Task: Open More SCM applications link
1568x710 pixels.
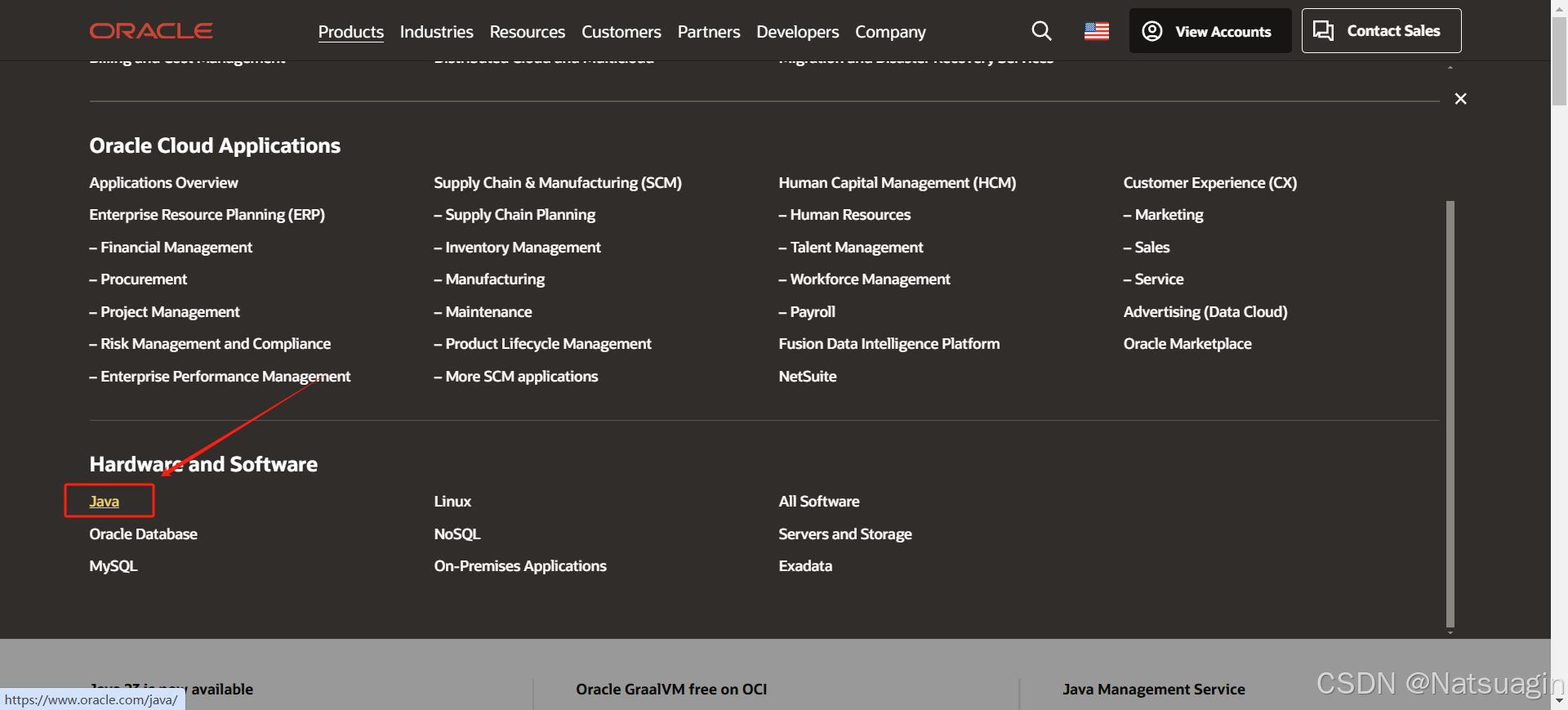Action: tap(516, 376)
